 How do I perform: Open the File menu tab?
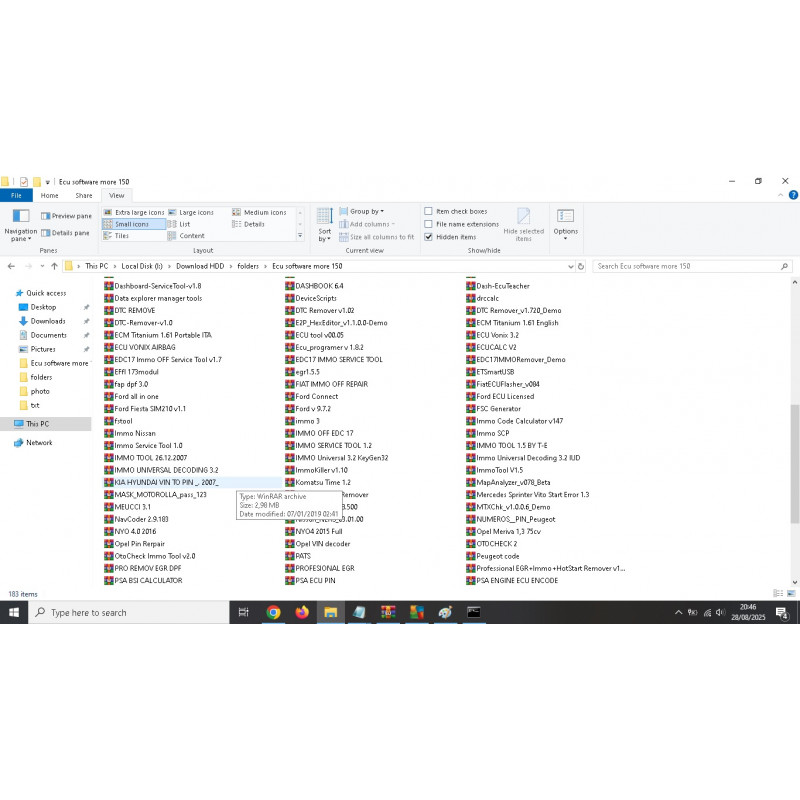[16, 195]
